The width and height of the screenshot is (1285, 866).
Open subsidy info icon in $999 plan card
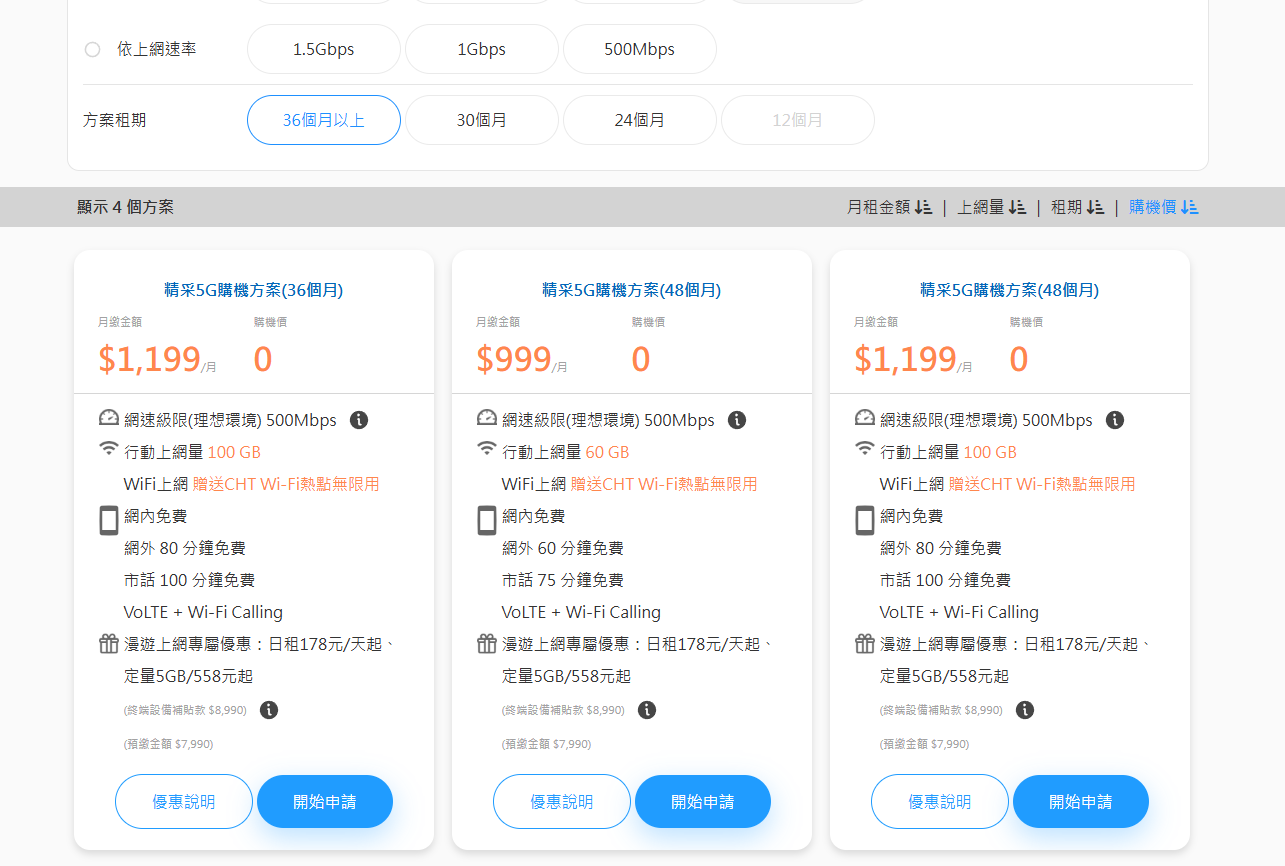[647, 710]
